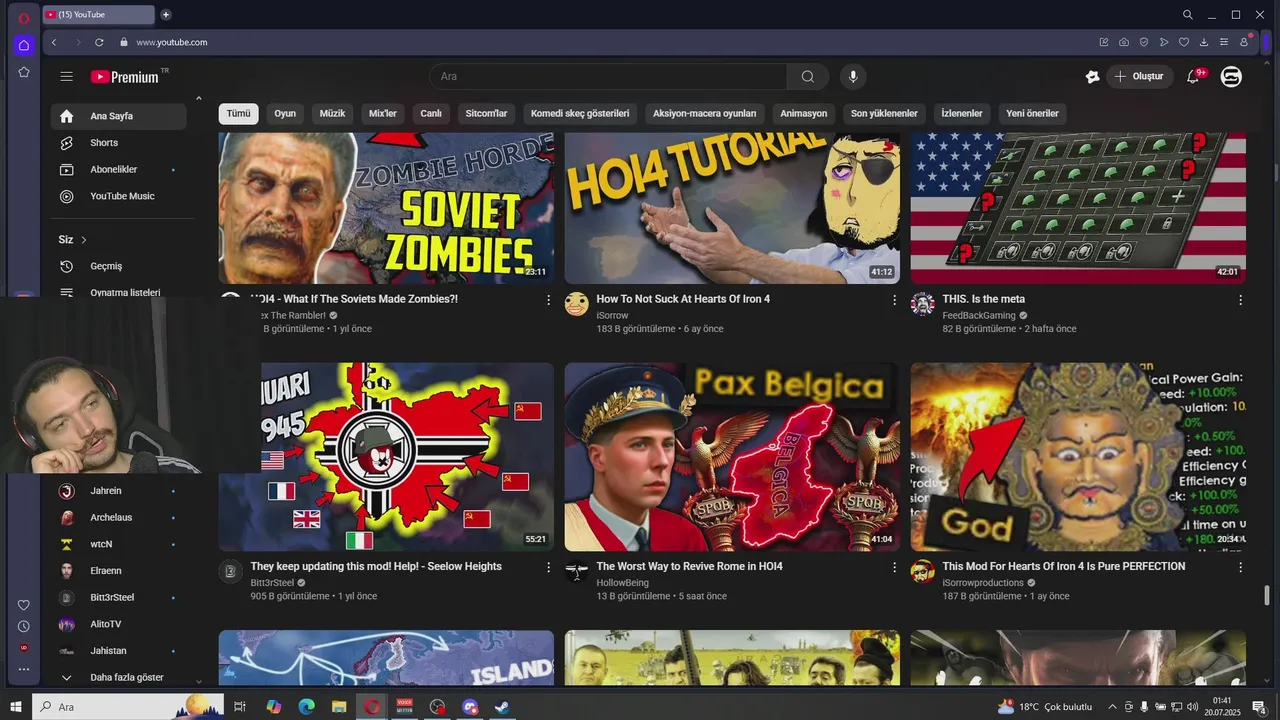Click the YouTube Premium logo
The width and height of the screenshot is (1280, 720).
[x=125, y=76]
